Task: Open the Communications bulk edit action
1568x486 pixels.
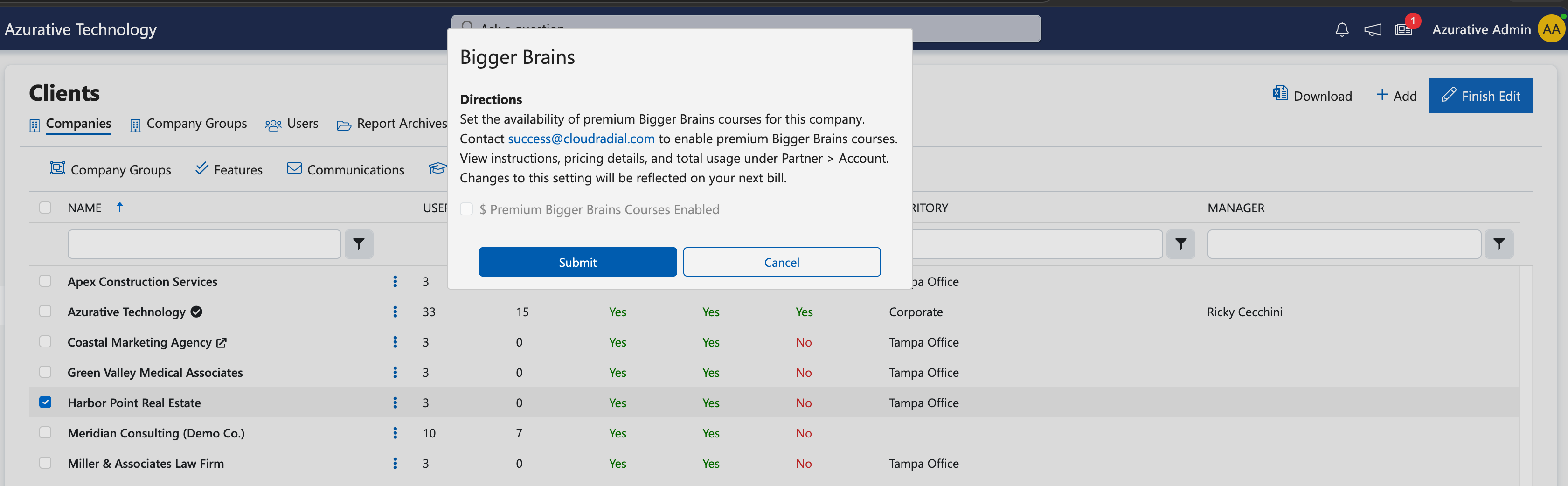Action: point(346,169)
